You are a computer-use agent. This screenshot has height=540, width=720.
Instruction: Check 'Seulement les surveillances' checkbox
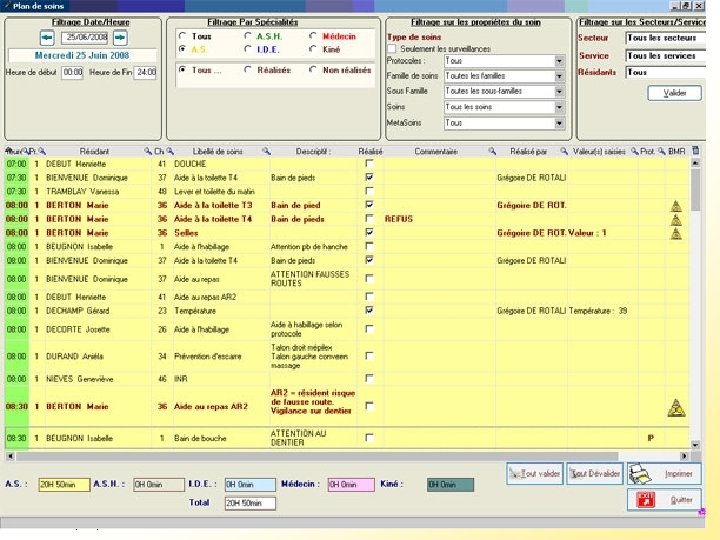393,48
